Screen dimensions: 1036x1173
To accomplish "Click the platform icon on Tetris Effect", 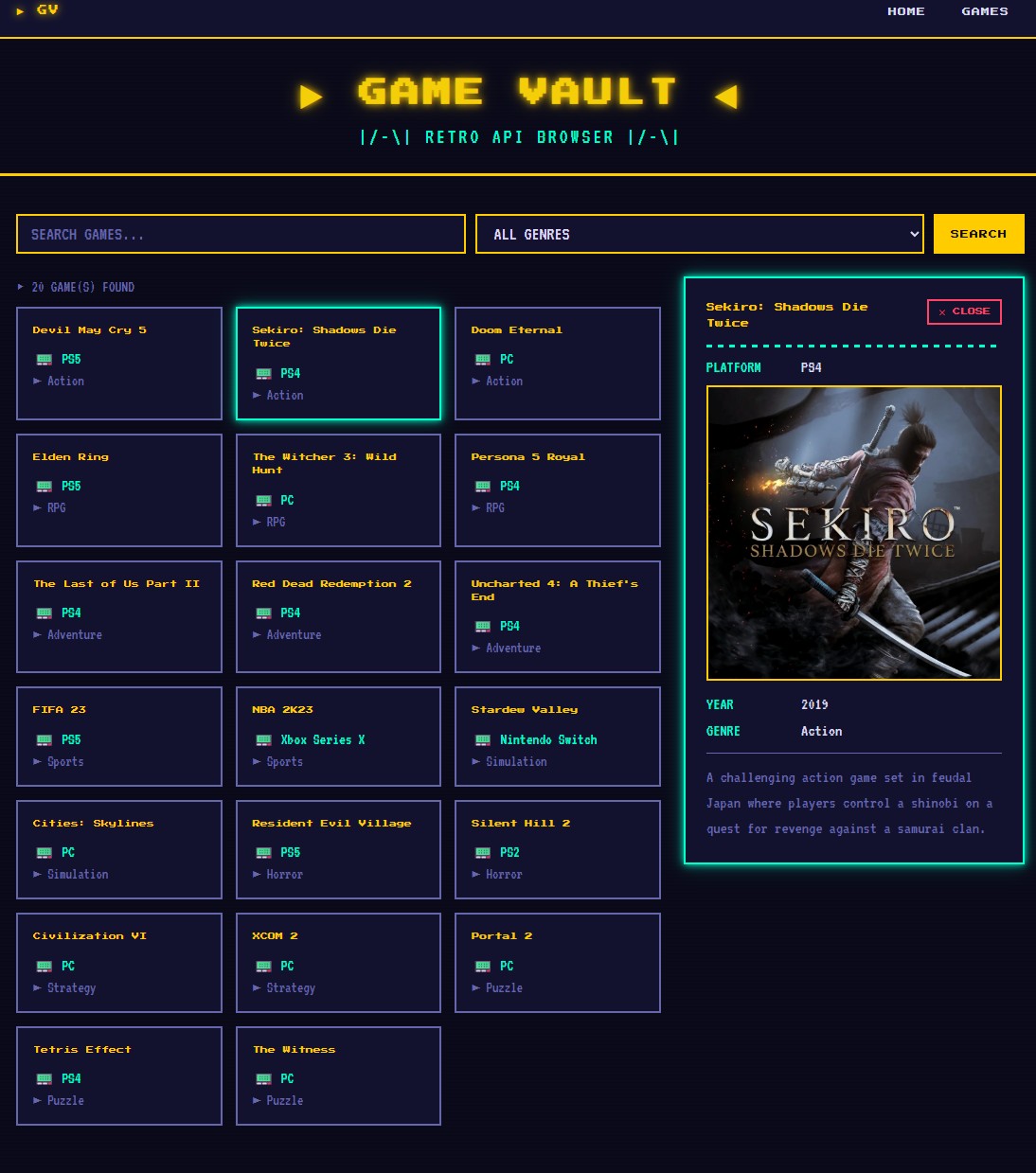I will click(44, 1079).
